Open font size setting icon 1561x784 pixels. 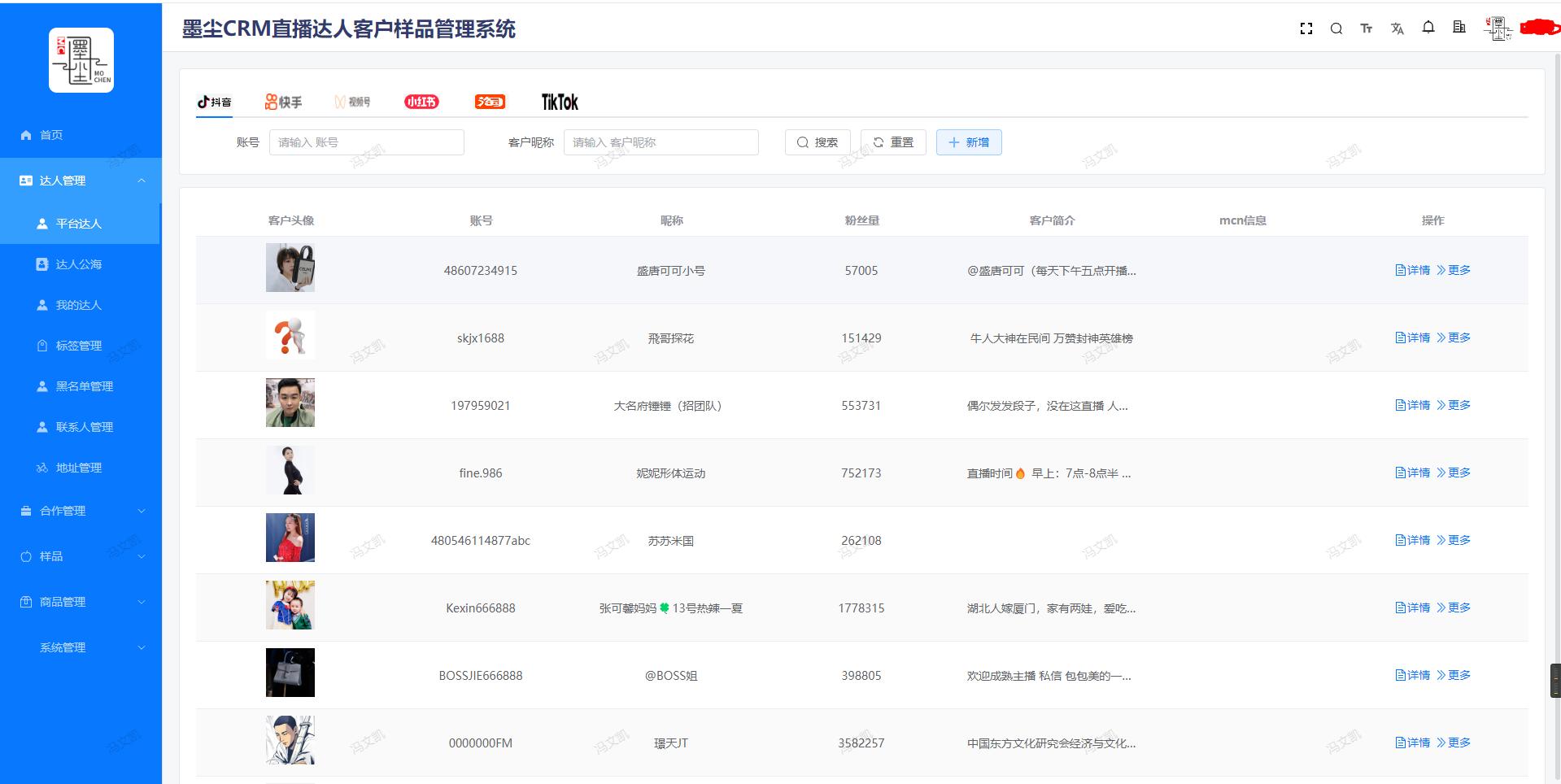(1367, 28)
